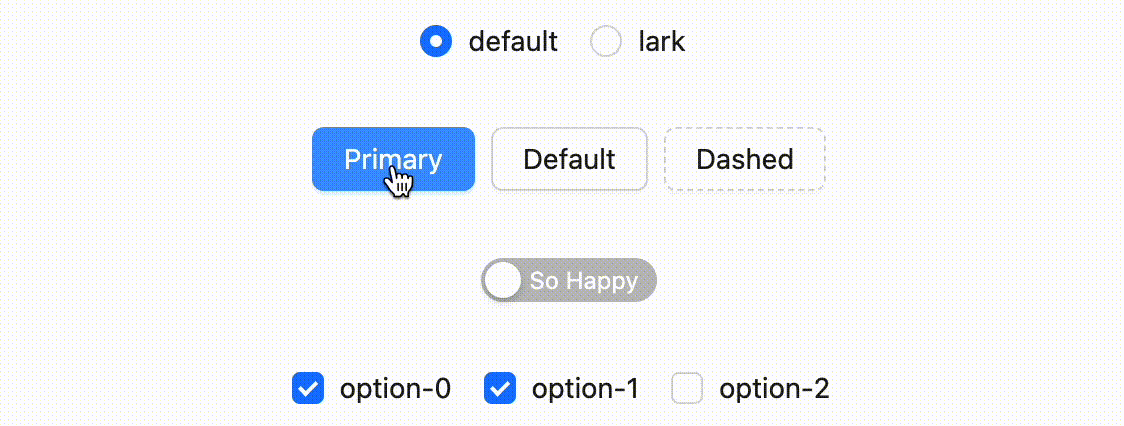Click the "lark" radio label text
1124x426 pixels.
(662, 42)
